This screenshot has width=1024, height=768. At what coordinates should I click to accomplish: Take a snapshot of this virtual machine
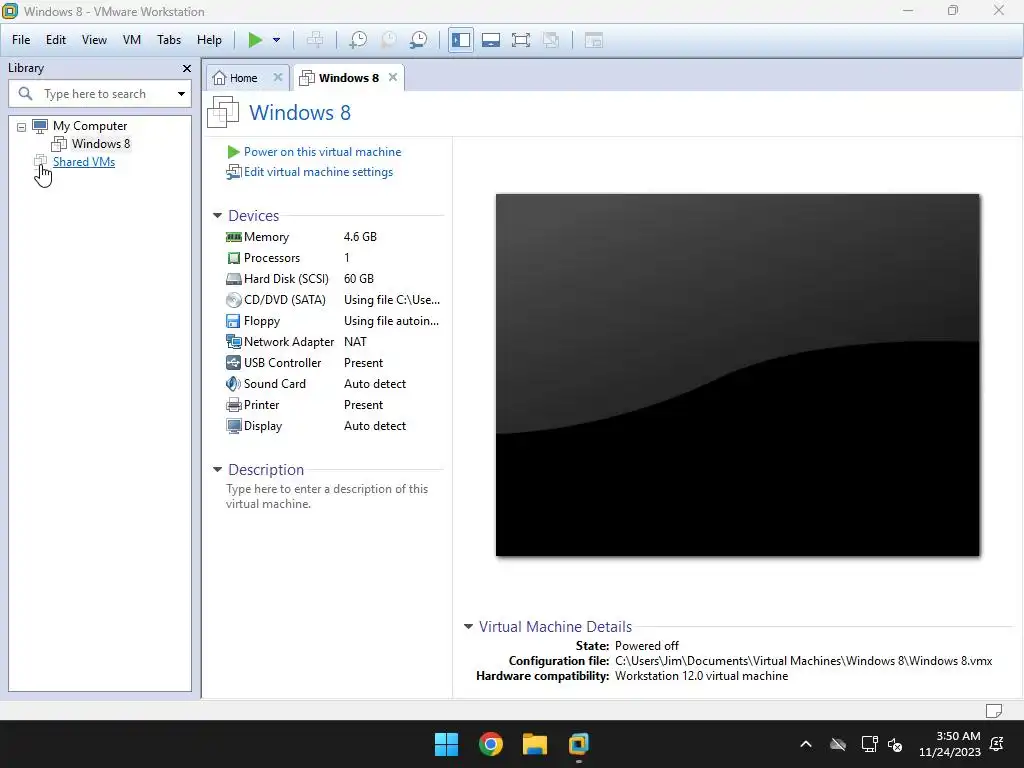(x=358, y=40)
